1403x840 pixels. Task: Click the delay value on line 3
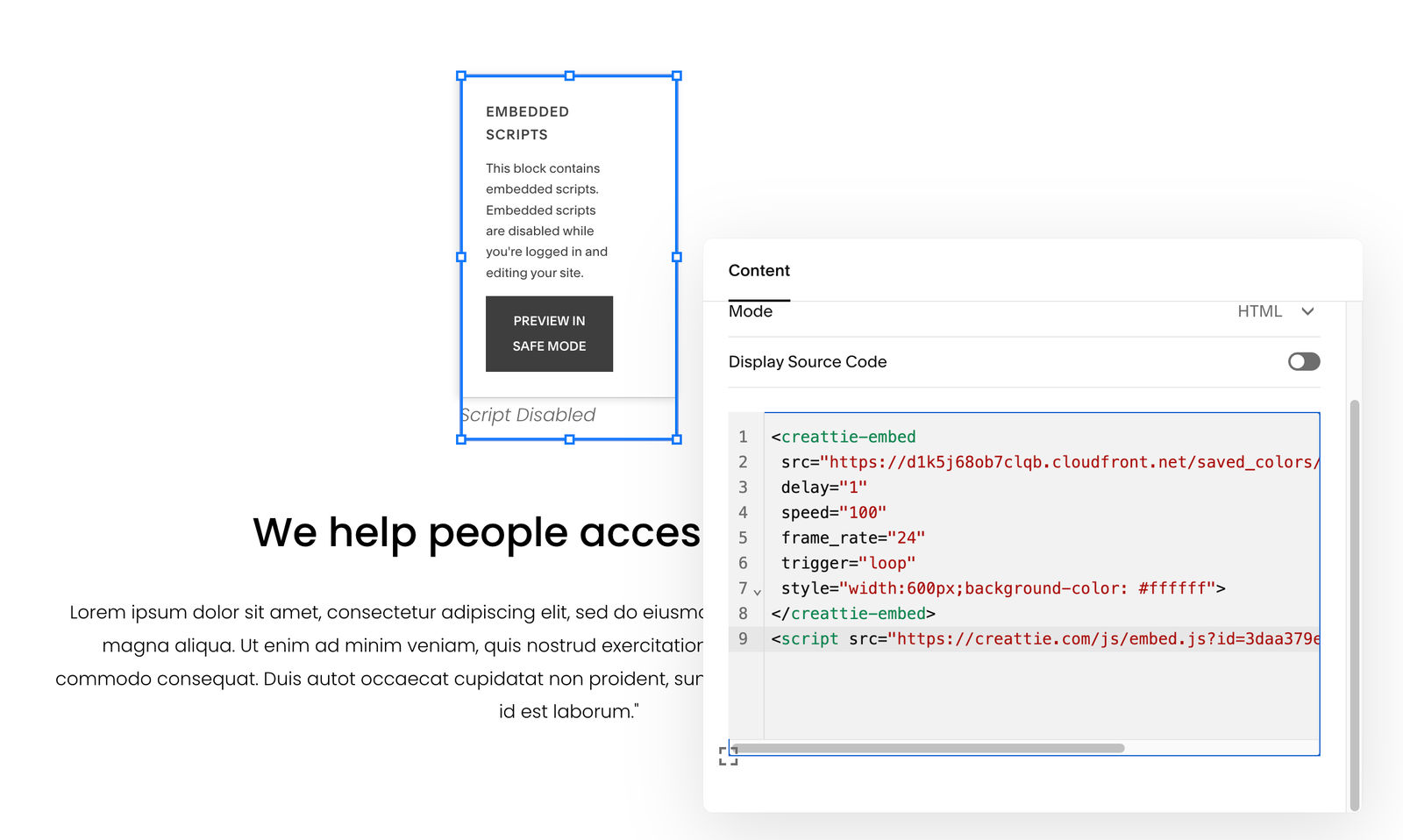pos(852,487)
